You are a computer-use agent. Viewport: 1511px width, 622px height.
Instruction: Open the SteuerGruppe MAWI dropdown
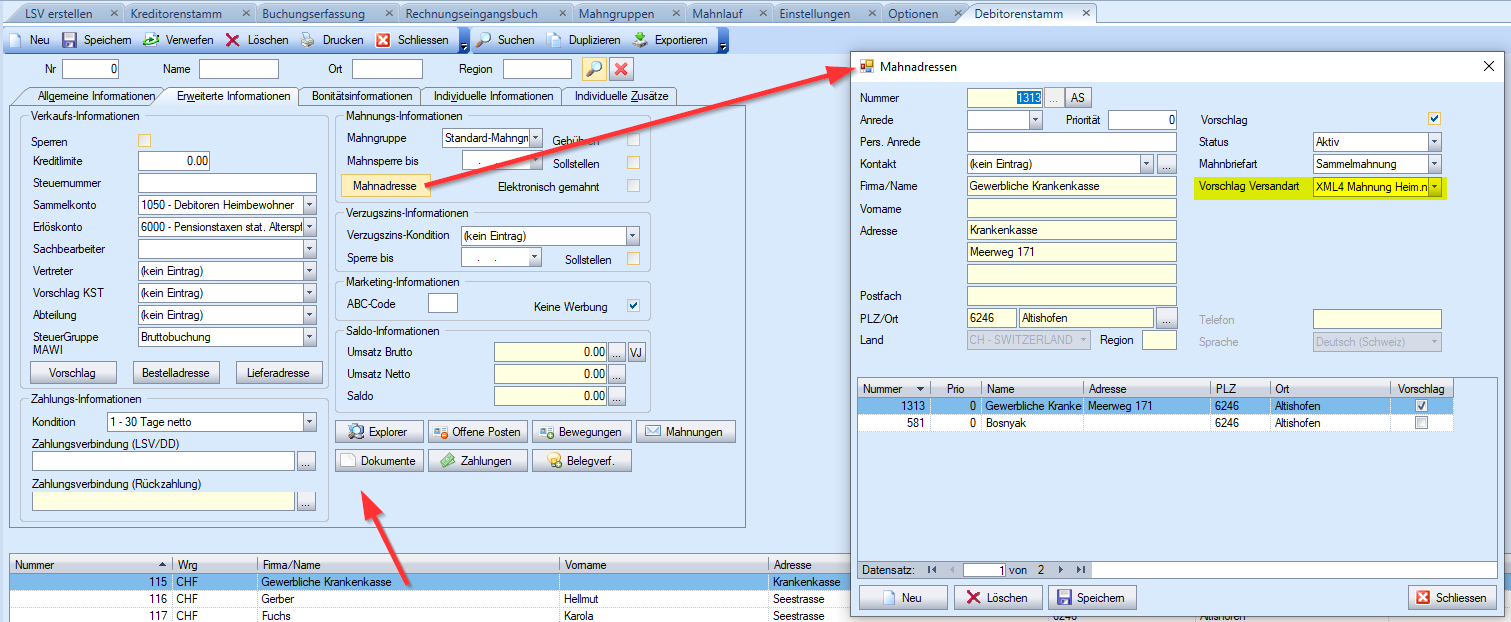(309, 337)
